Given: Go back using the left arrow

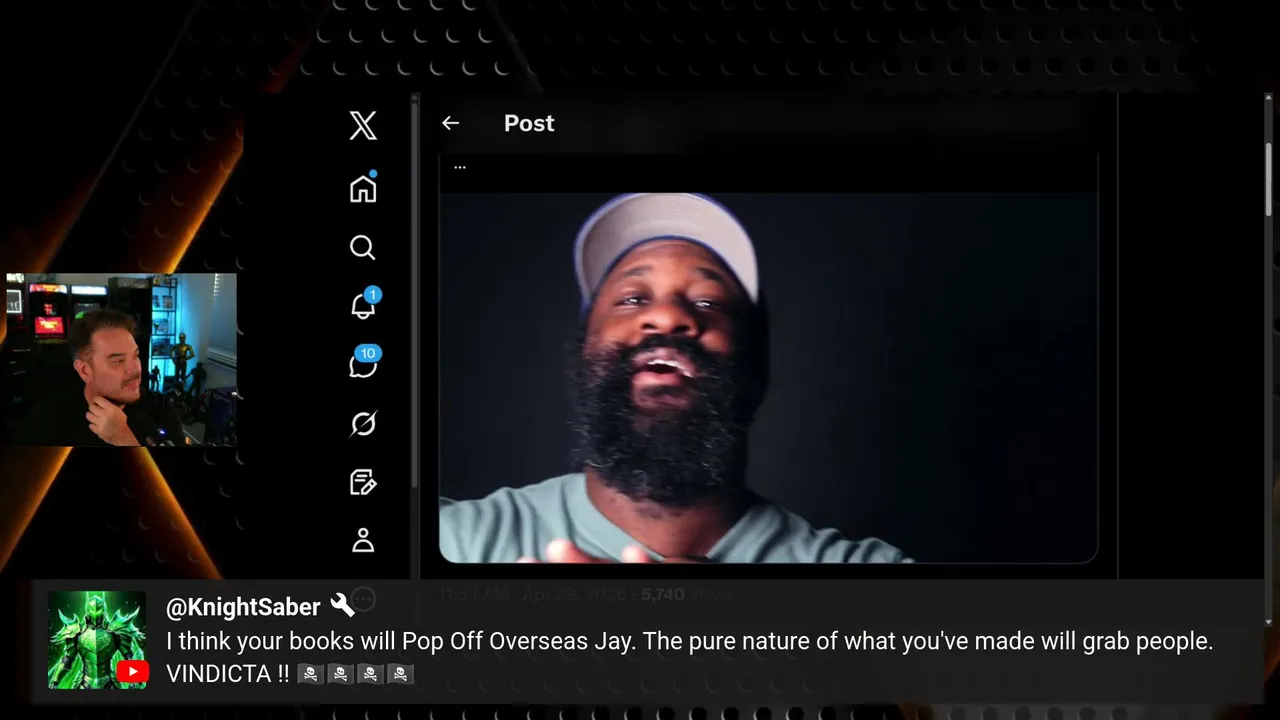Looking at the screenshot, I should 450,123.
